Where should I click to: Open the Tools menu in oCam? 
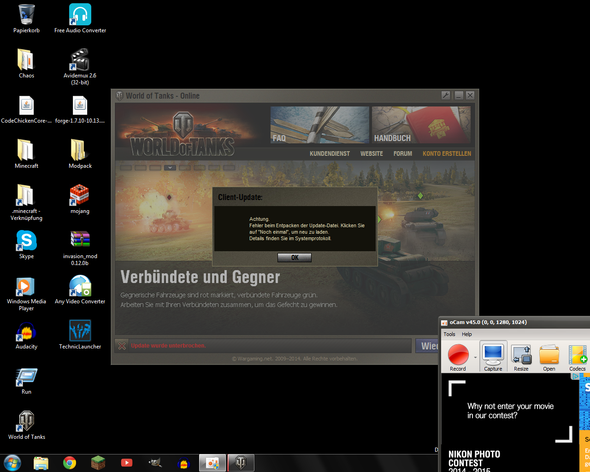tap(449, 334)
